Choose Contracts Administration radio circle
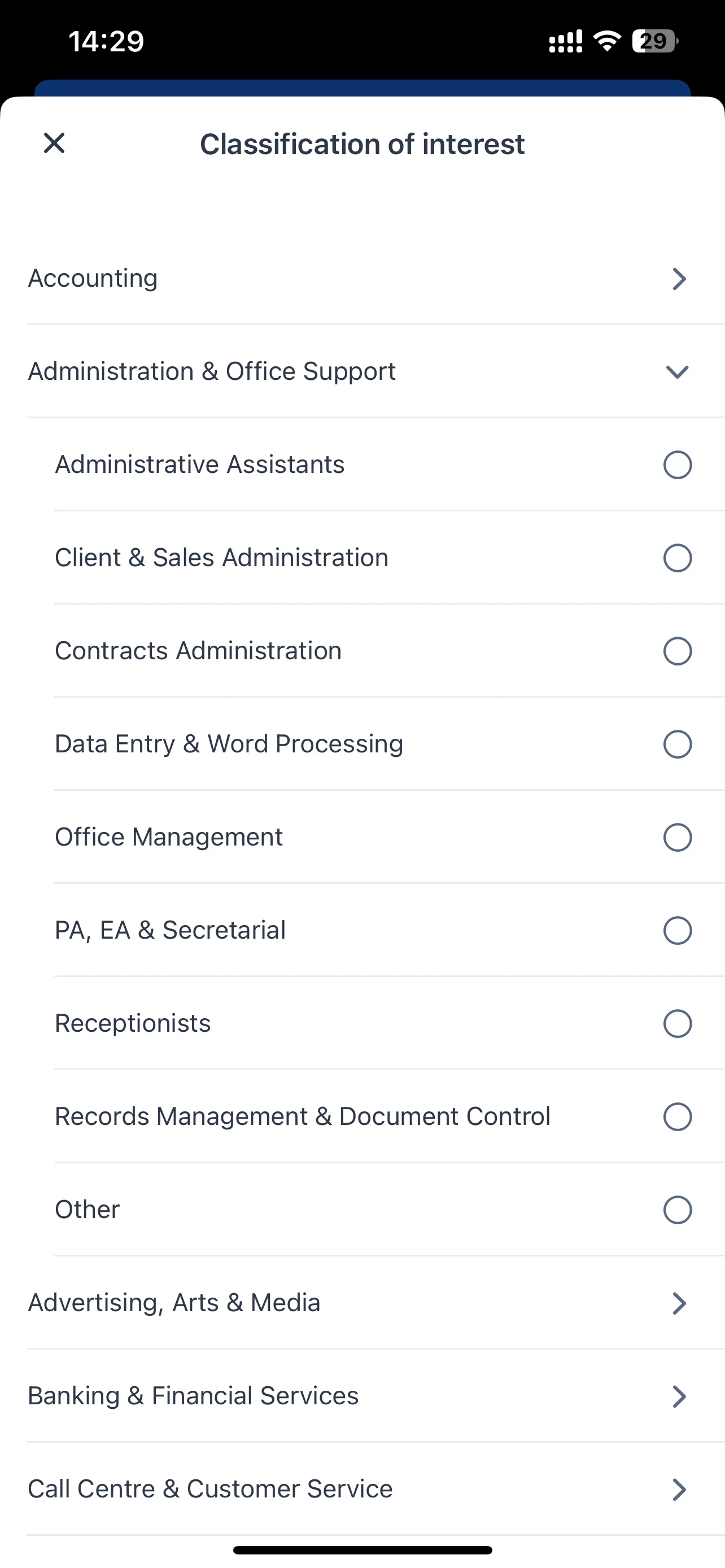Screen dimensions: 725x1568 pyautogui.click(x=677, y=651)
